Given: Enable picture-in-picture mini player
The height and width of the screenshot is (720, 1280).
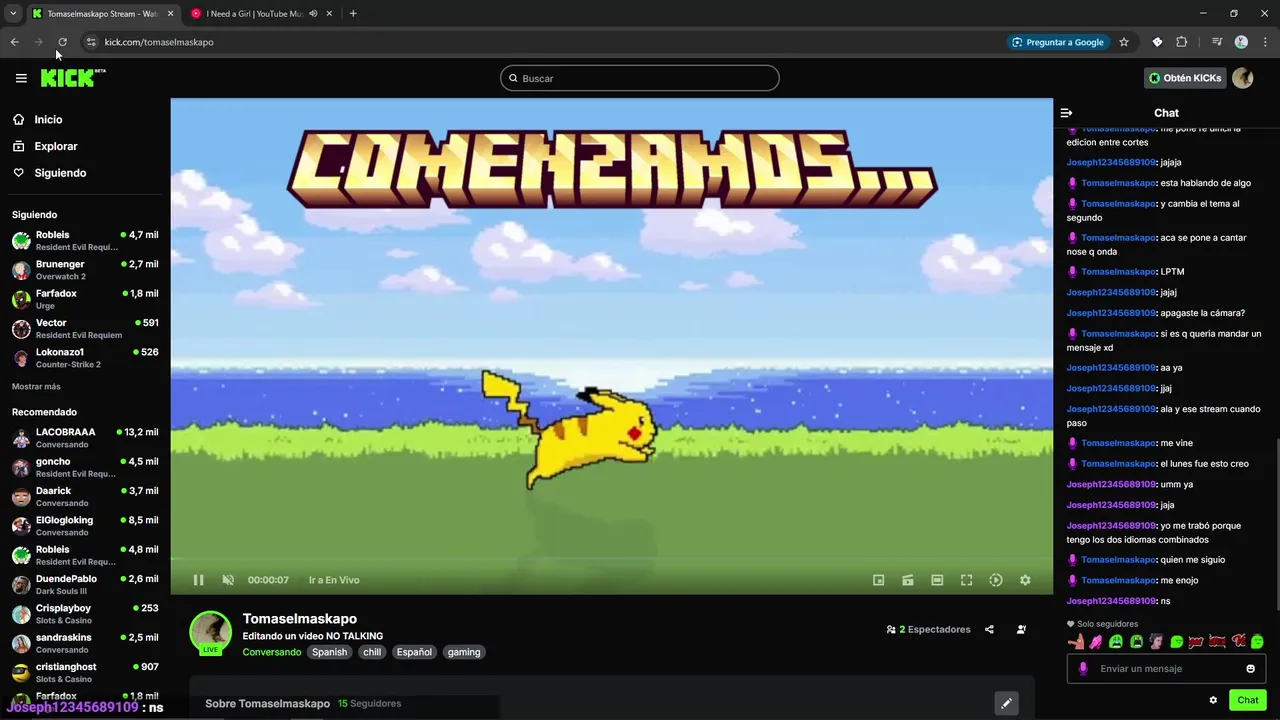Looking at the screenshot, I should 879,580.
